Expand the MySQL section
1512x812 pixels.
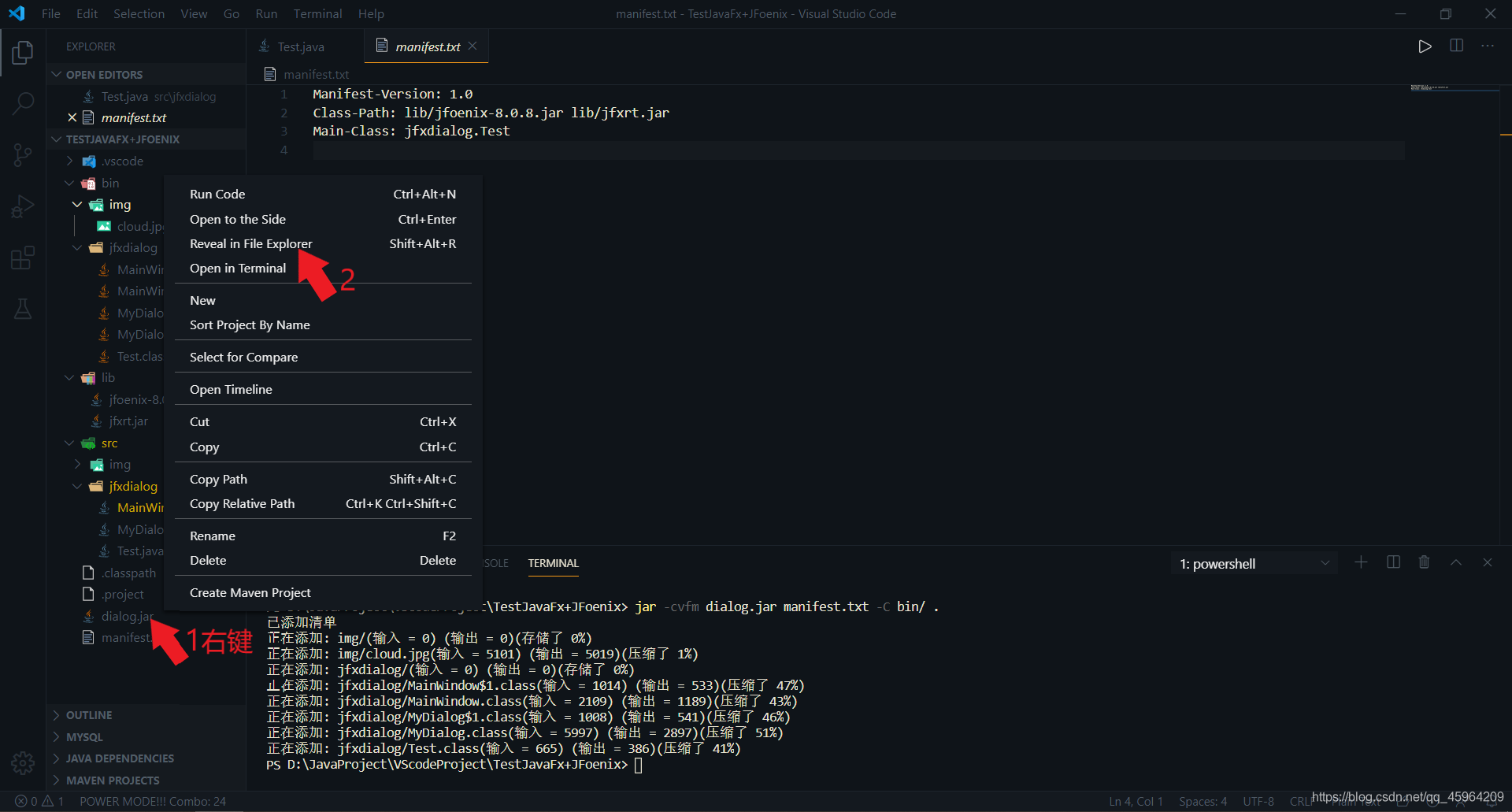146,737
